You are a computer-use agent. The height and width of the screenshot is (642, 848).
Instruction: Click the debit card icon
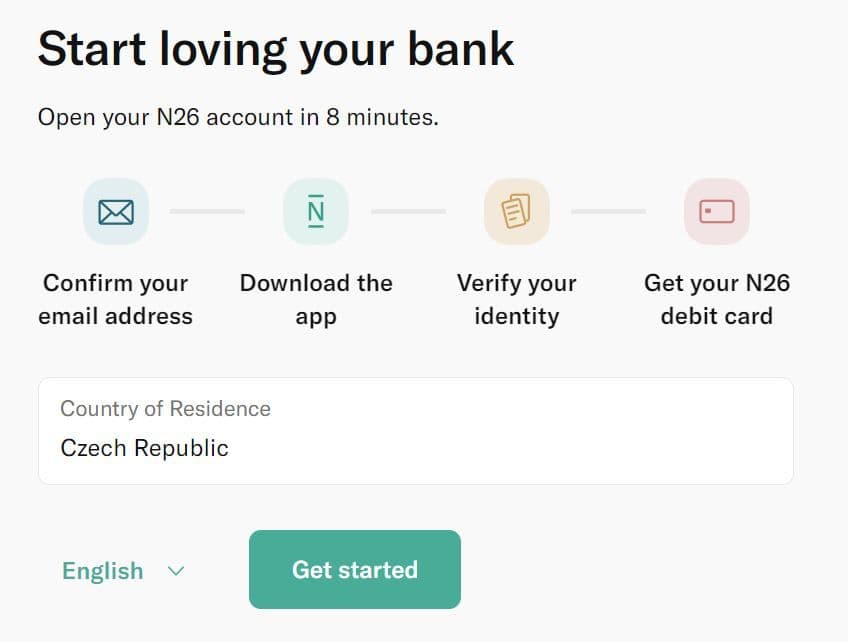(716, 211)
